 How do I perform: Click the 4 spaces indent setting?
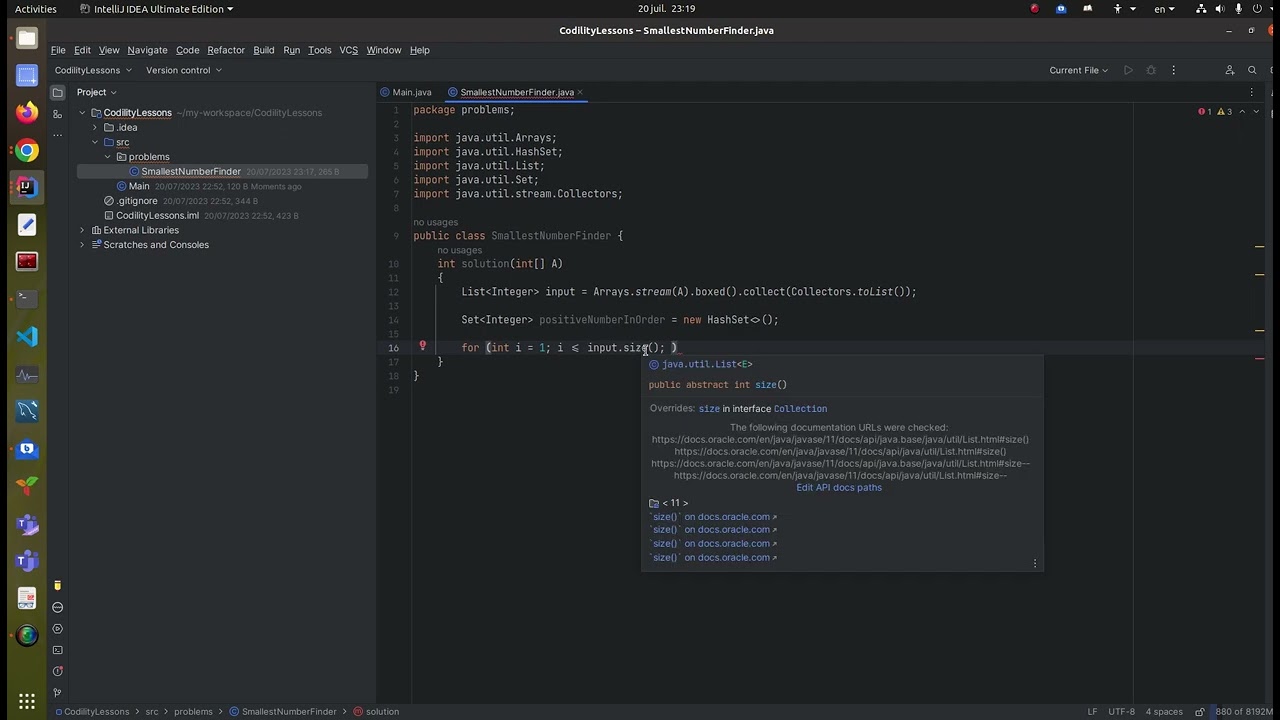point(1164,712)
